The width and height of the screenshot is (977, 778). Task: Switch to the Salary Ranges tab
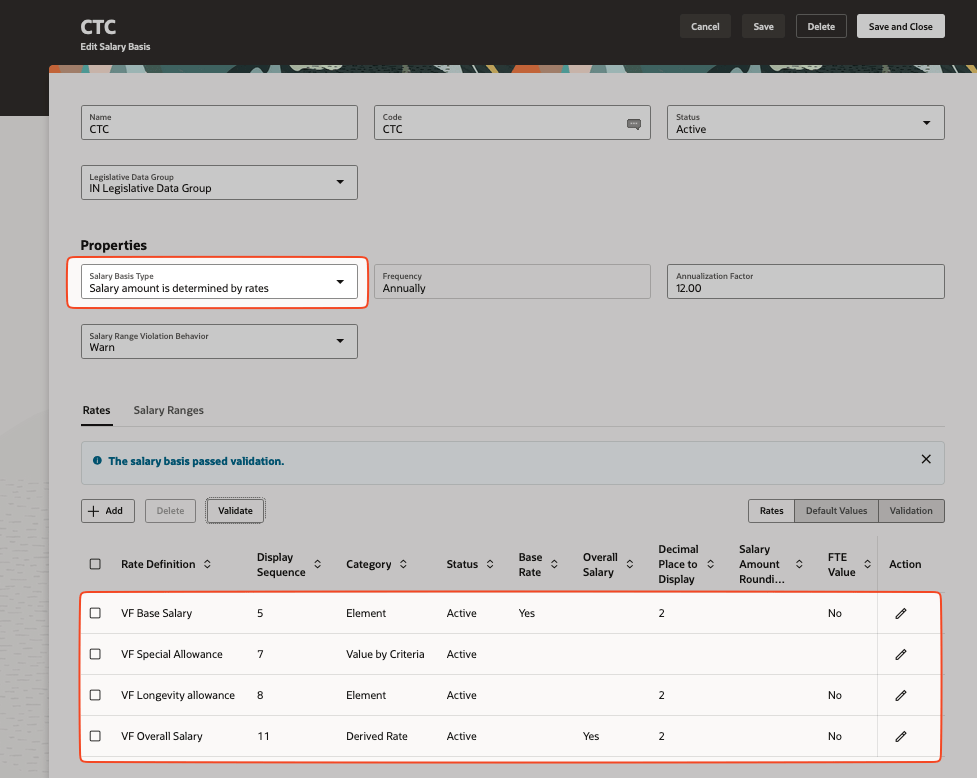coord(168,410)
